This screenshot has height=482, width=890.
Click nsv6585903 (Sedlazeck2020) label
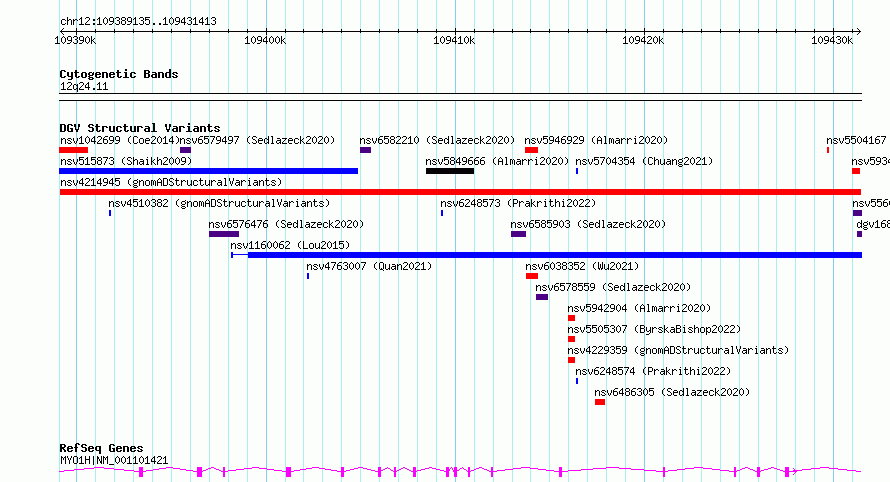click(x=588, y=224)
